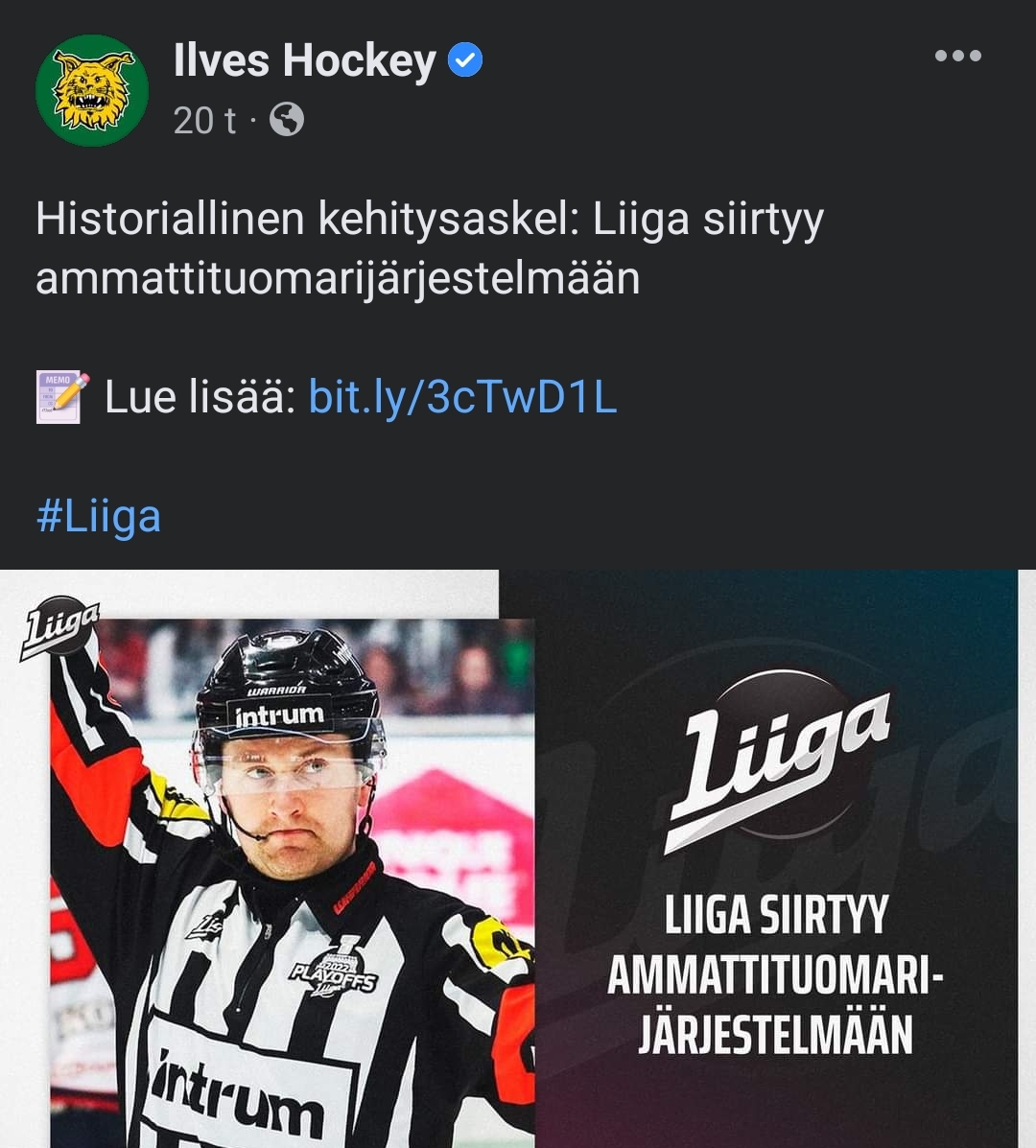Open the referee photo in the post
The height and width of the screenshot is (1148, 1036).
(x=288, y=863)
